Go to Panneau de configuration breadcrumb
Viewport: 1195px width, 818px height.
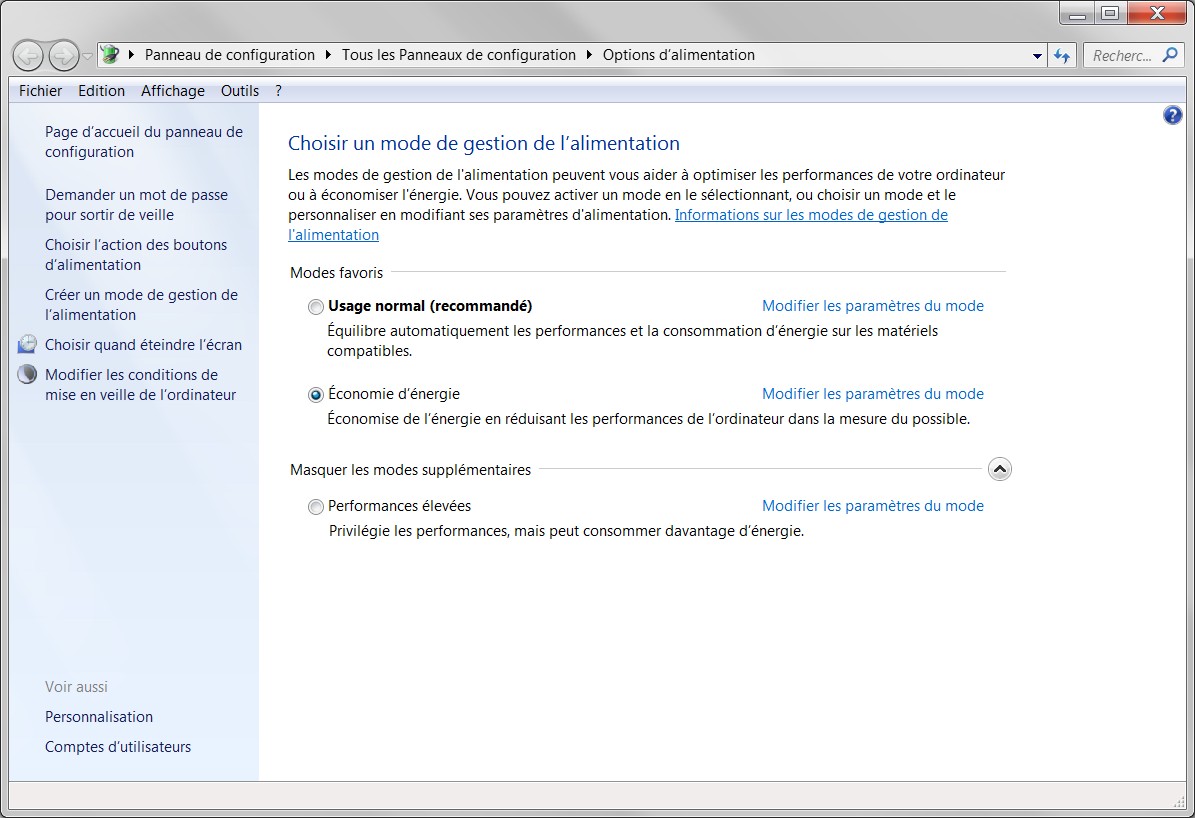[229, 55]
